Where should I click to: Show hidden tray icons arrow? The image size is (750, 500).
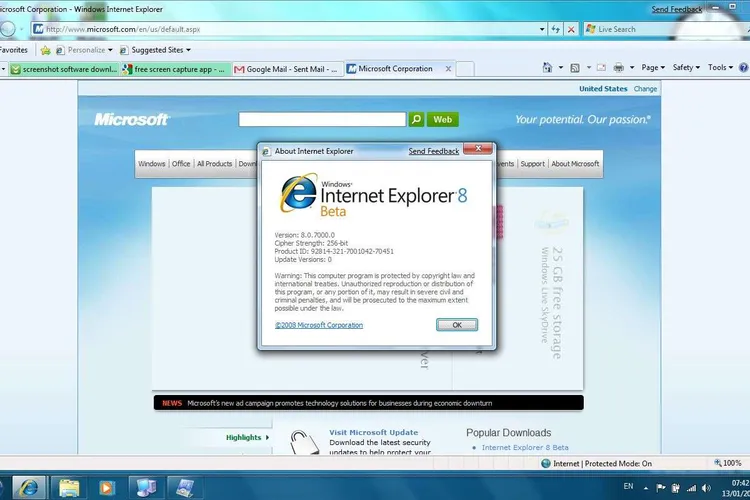pyautogui.click(x=646, y=488)
